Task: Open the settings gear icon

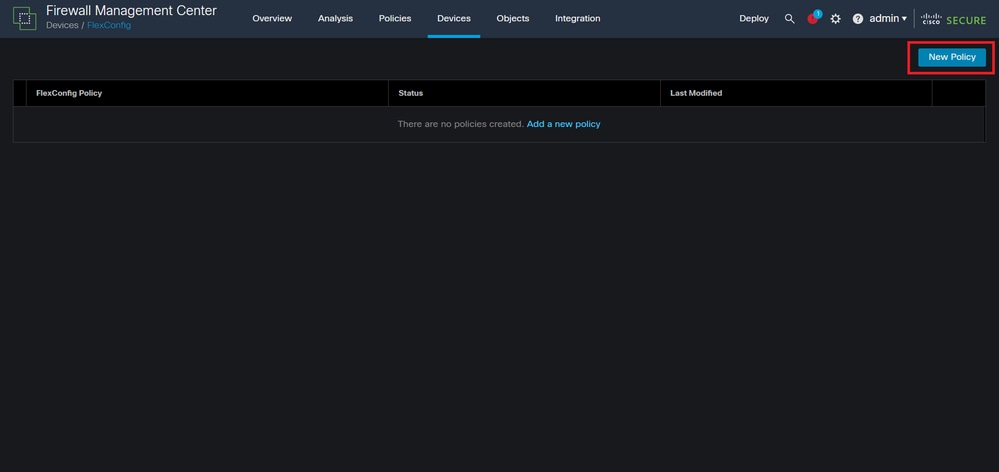Action: tap(835, 18)
